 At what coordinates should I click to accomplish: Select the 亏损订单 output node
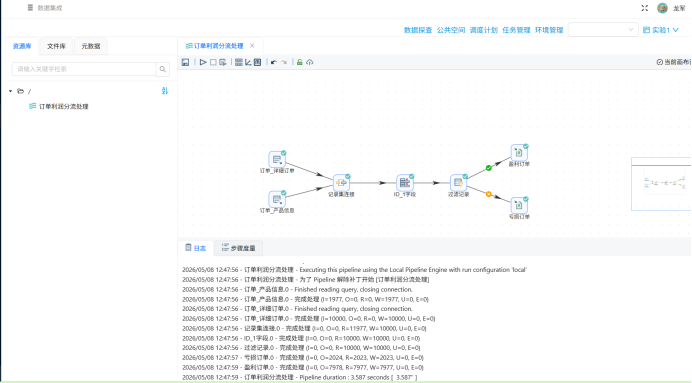[x=519, y=205]
